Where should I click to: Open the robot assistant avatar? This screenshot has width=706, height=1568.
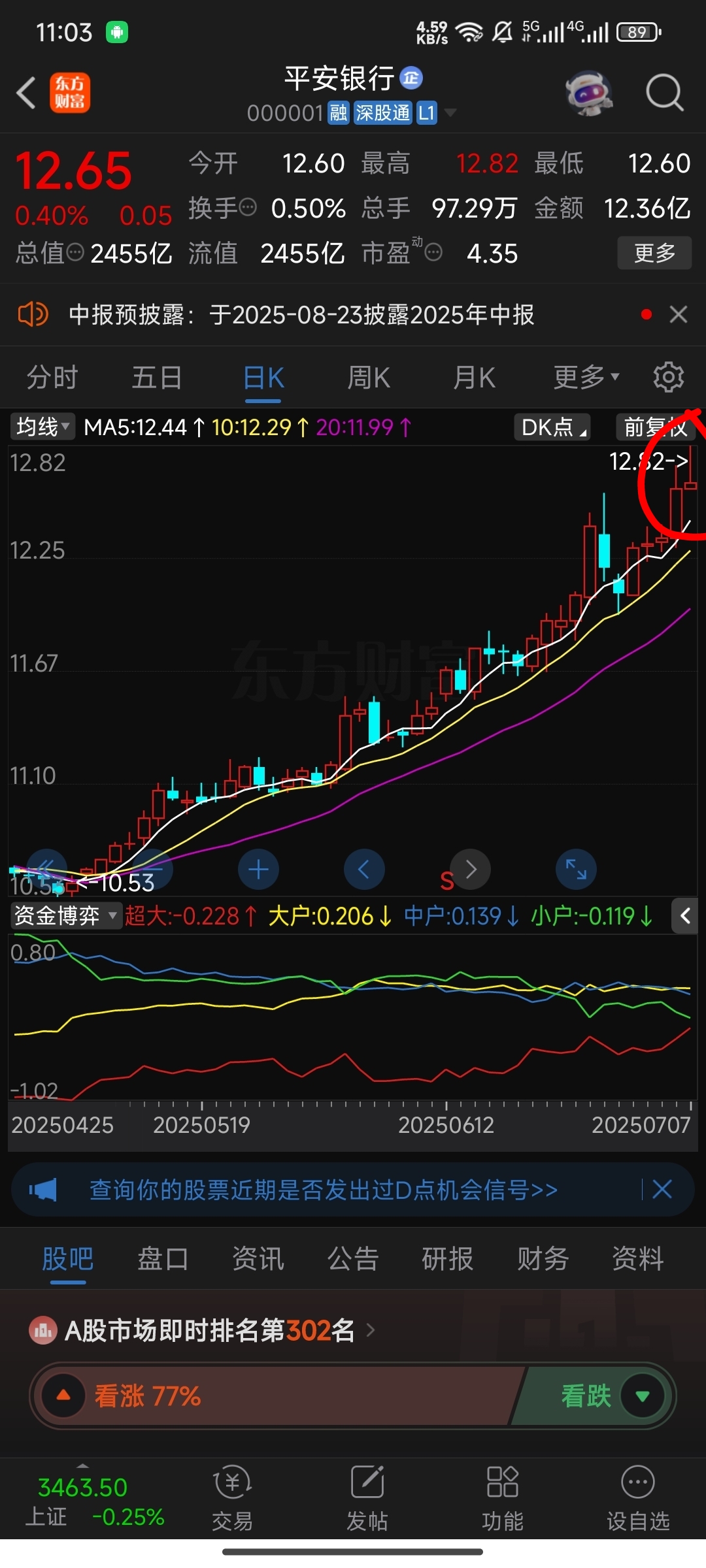[x=589, y=93]
